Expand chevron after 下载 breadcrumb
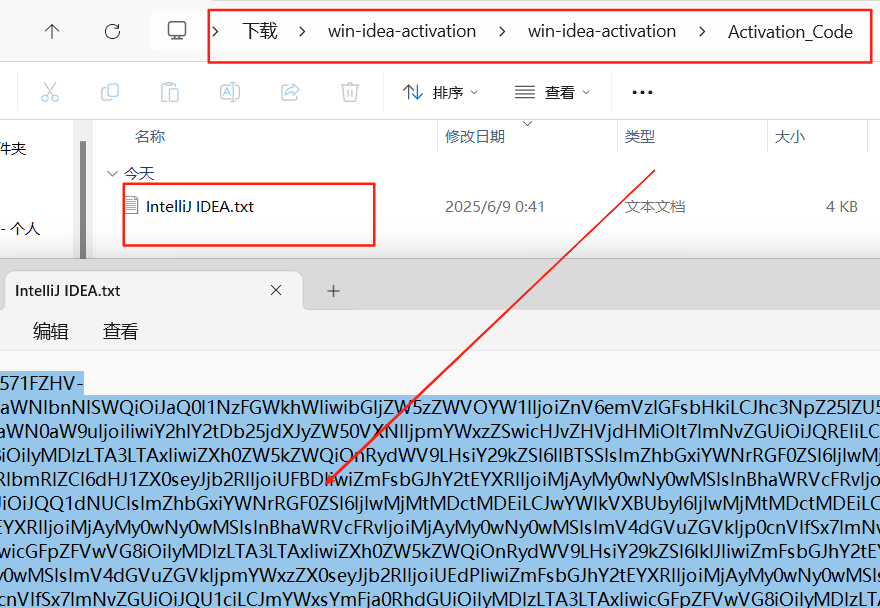This screenshot has width=880, height=608. [x=302, y=31]
